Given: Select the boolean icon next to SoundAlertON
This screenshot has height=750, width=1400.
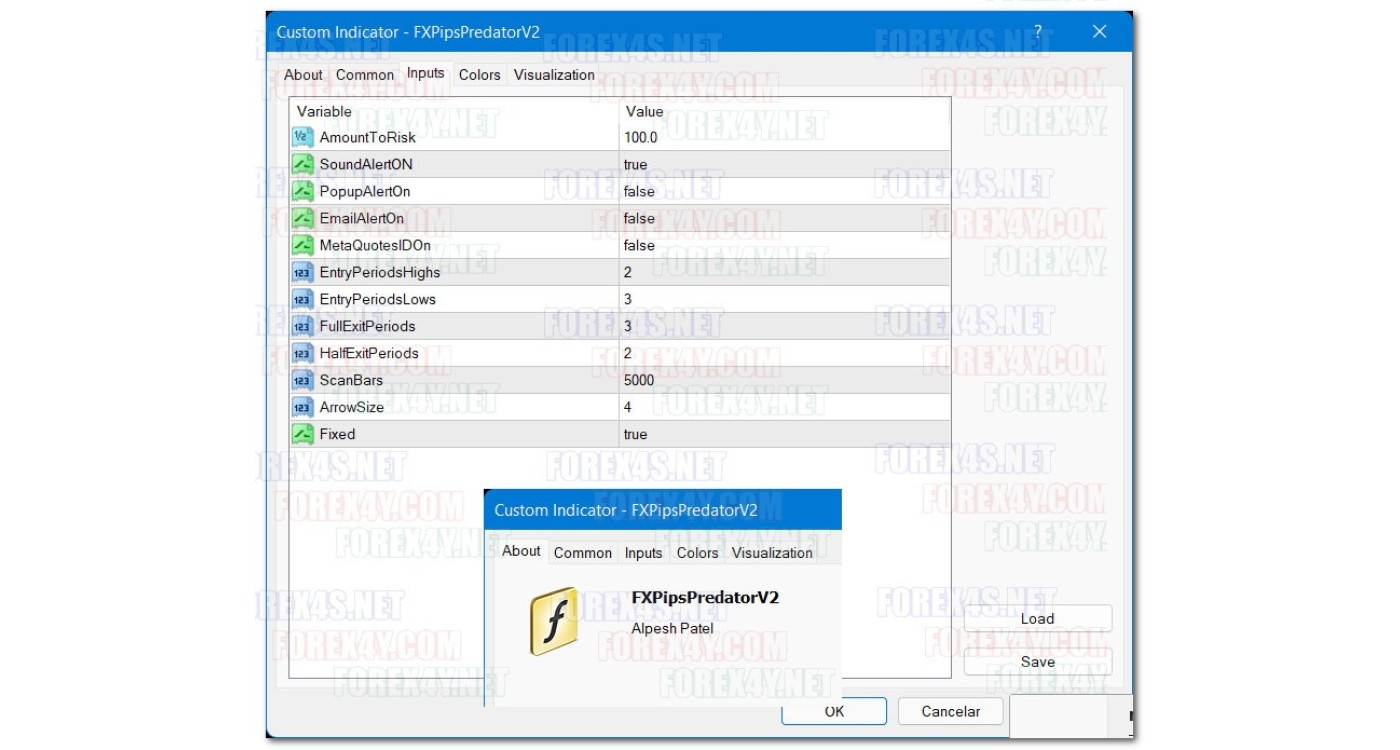Looking at the screenshot, I should 303,163.
